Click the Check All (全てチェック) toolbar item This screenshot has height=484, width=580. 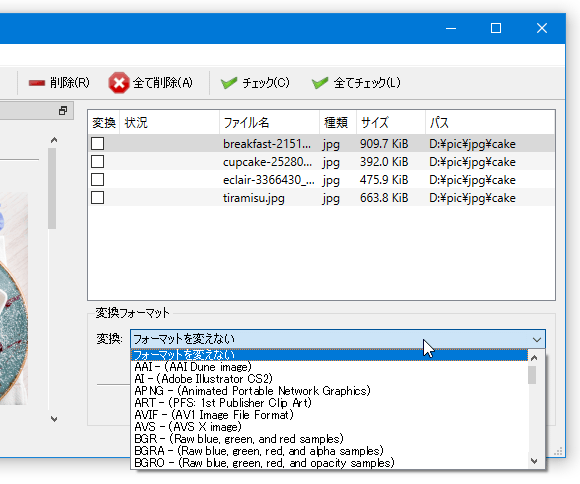356,83
